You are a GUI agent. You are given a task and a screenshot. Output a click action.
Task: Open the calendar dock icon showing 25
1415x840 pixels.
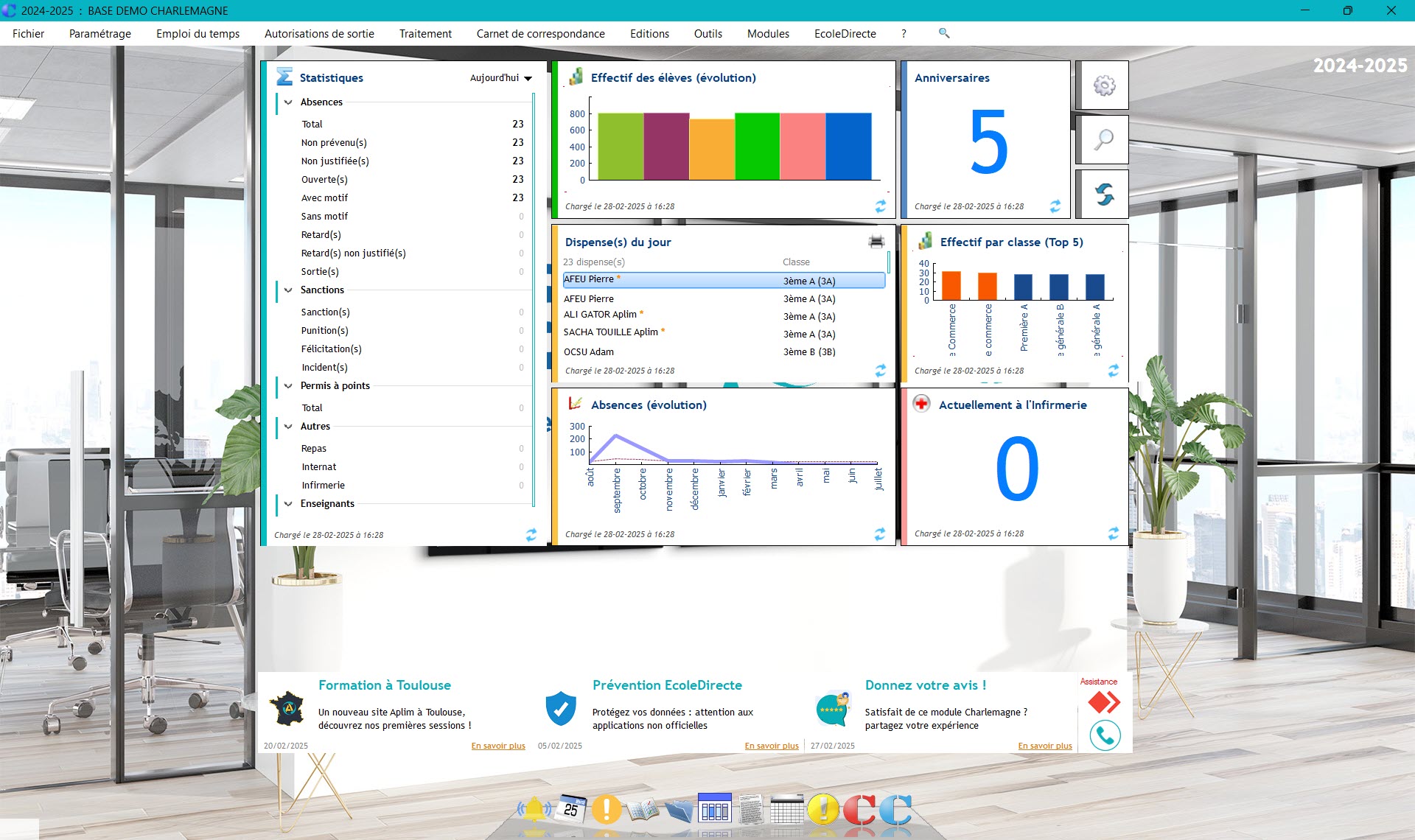point(571,808)
